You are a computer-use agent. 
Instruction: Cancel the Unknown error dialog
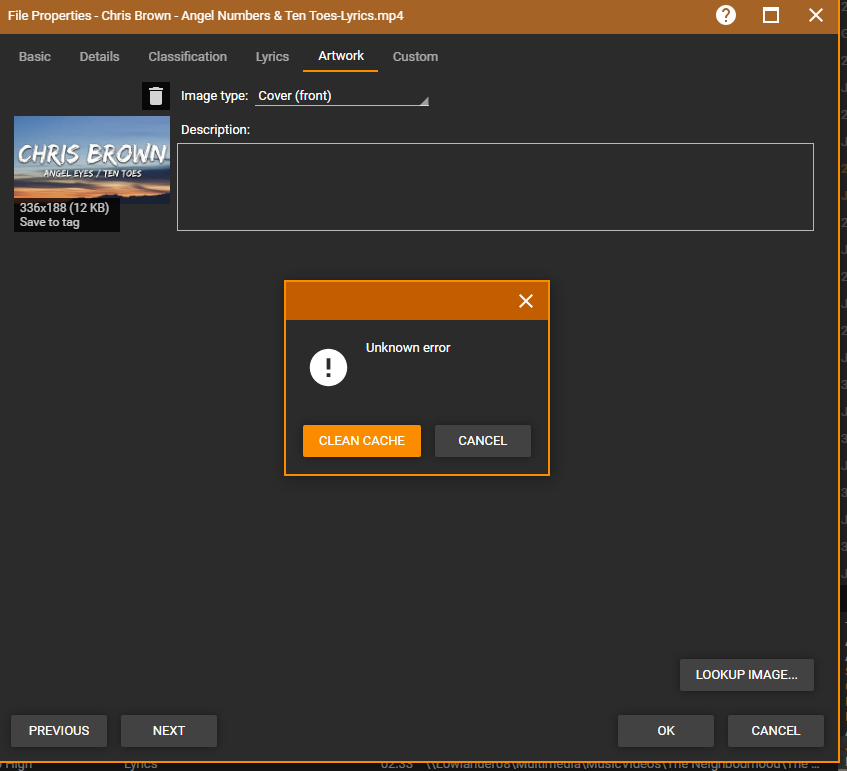[482, 441]
